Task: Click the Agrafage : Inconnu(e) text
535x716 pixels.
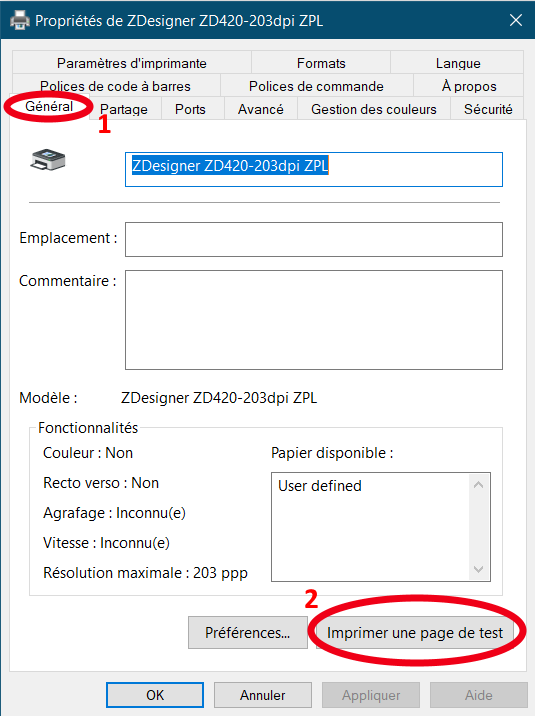Action: tap(114, 513)
